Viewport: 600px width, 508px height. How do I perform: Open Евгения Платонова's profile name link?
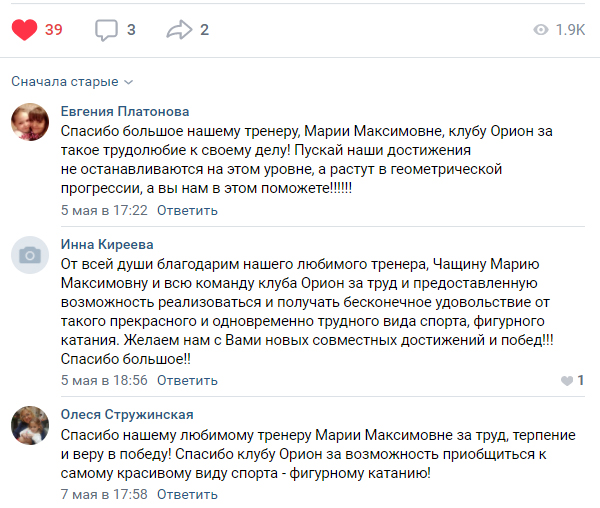click(x=125, y=111)
